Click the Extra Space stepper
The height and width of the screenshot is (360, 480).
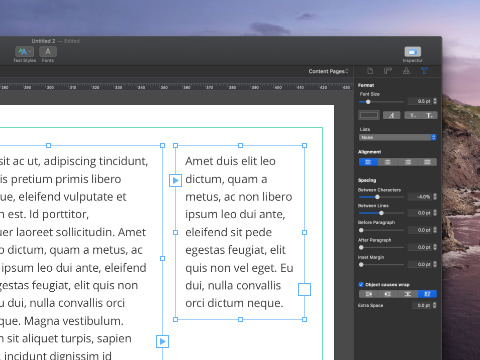[x=435, y=305]
